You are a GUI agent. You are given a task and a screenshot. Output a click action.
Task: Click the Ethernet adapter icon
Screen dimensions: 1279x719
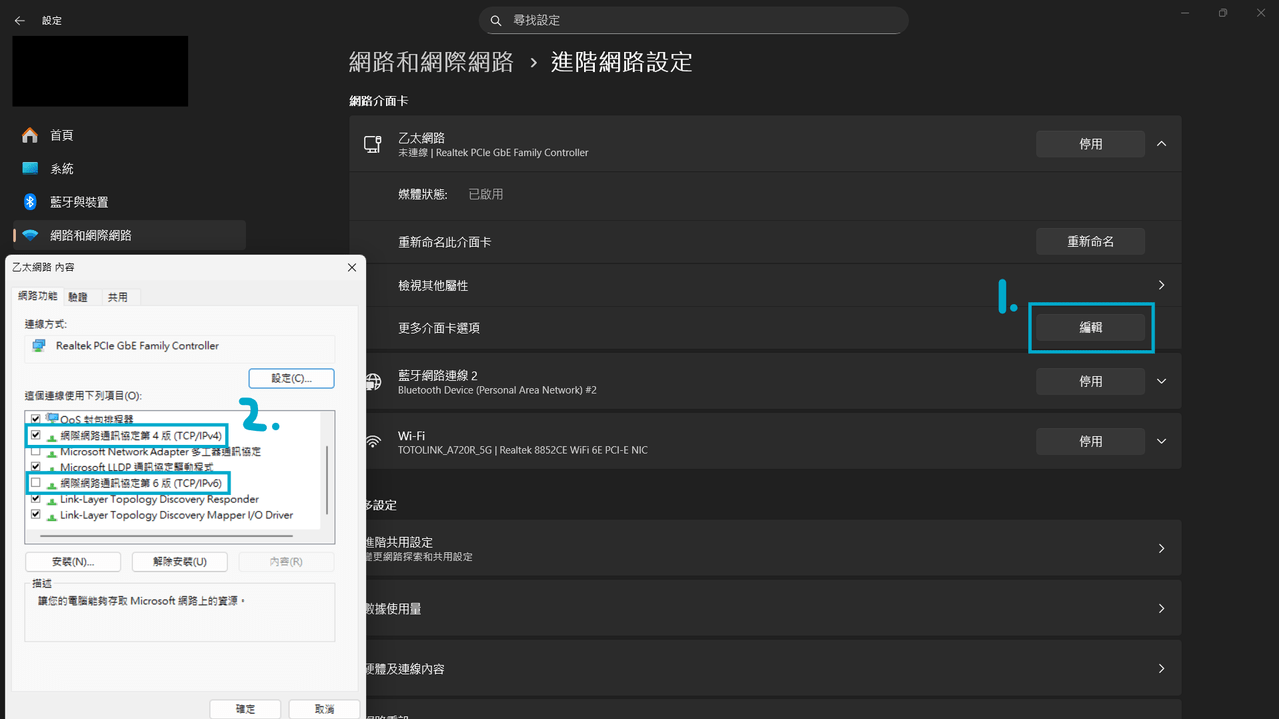coord(373,144)
